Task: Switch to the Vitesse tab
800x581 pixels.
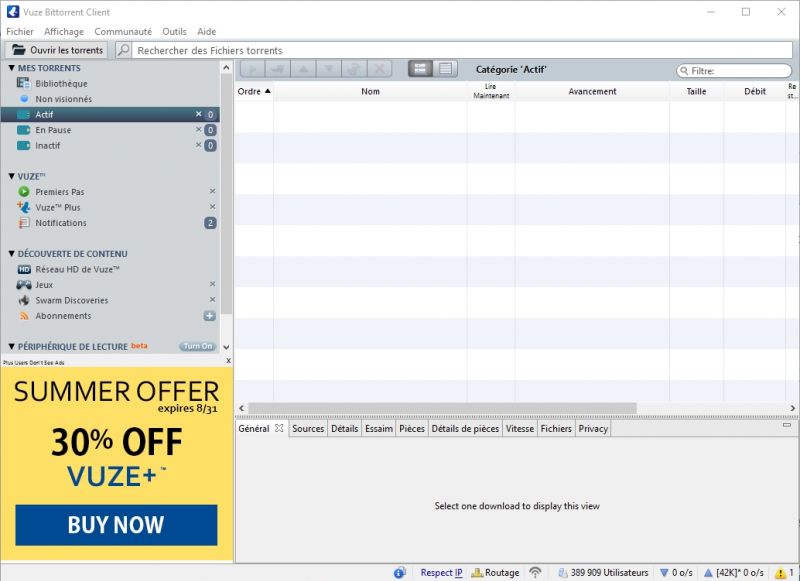Action: pyautogui.click(x=520, y=428)
